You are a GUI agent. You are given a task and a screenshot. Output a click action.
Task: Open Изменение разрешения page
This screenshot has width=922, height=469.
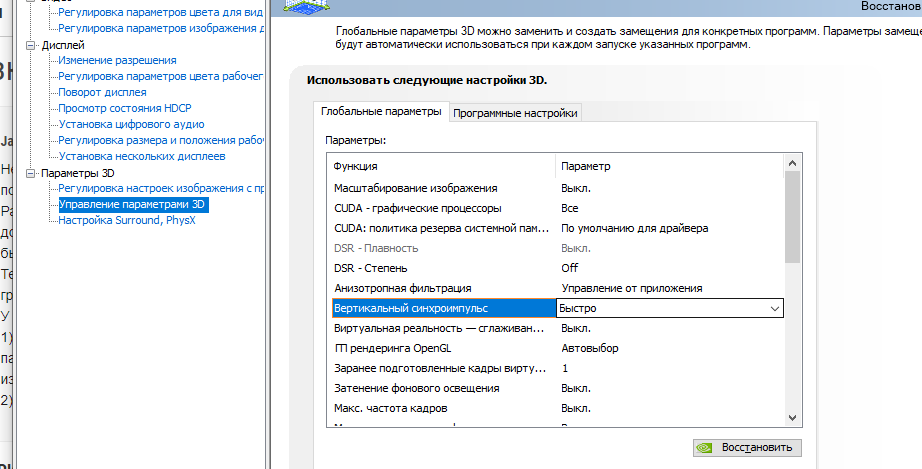tap(117, 60)
